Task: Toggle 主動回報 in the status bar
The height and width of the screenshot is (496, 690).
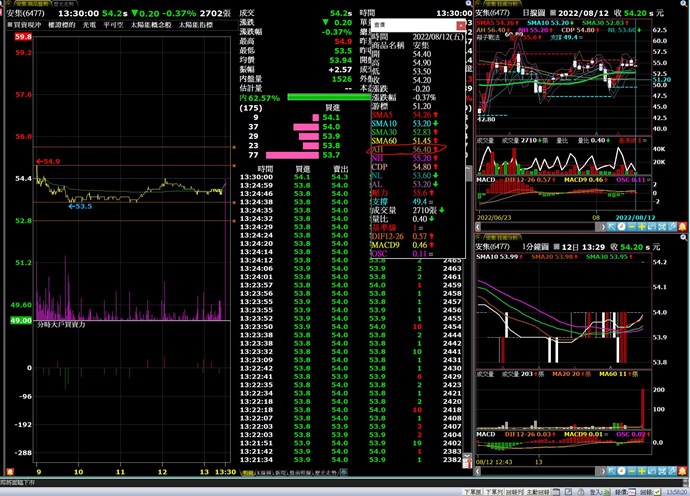Action: click(x=537, y=491)
